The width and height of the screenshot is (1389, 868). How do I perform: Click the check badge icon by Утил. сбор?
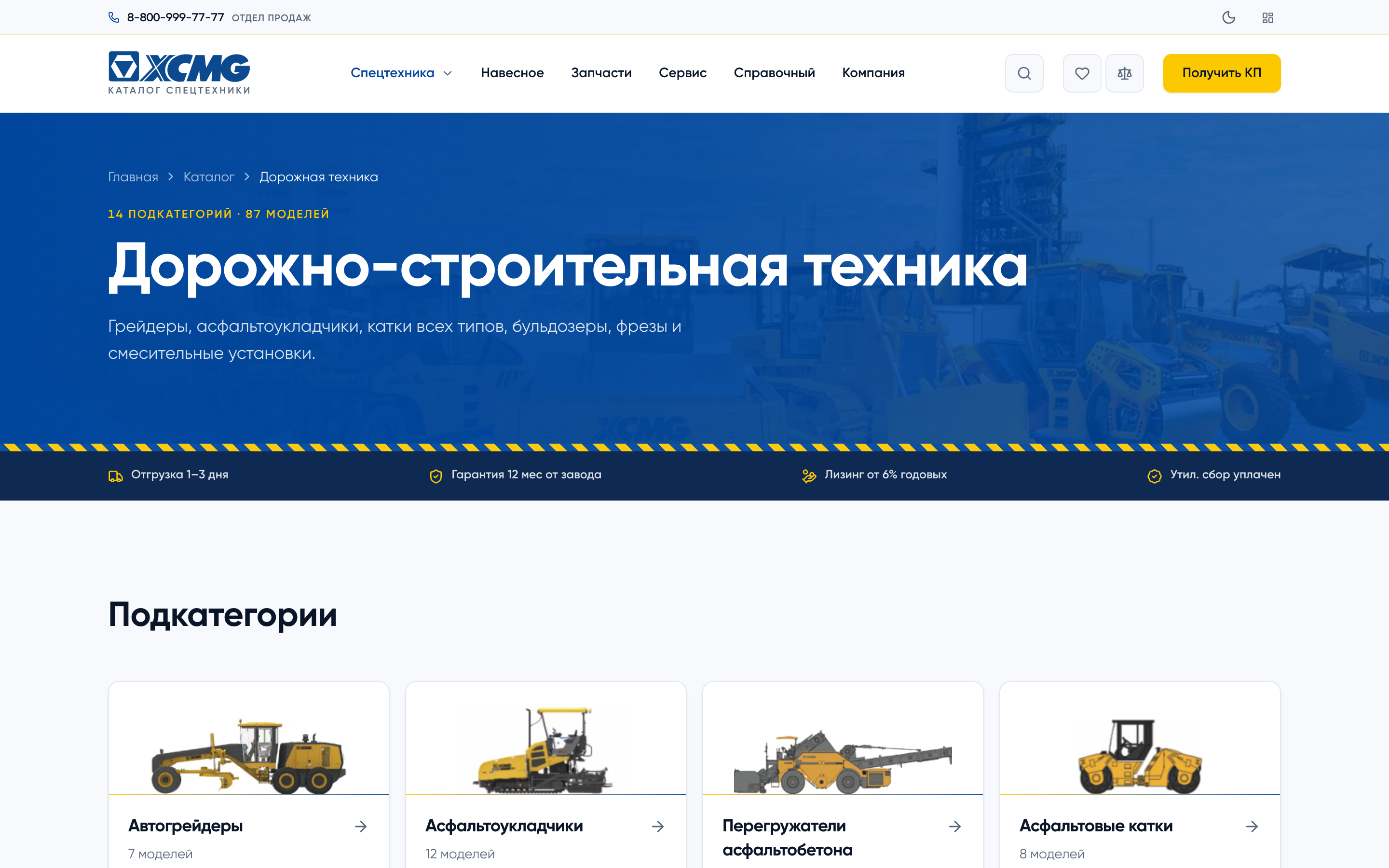[x=1154, y=476]
